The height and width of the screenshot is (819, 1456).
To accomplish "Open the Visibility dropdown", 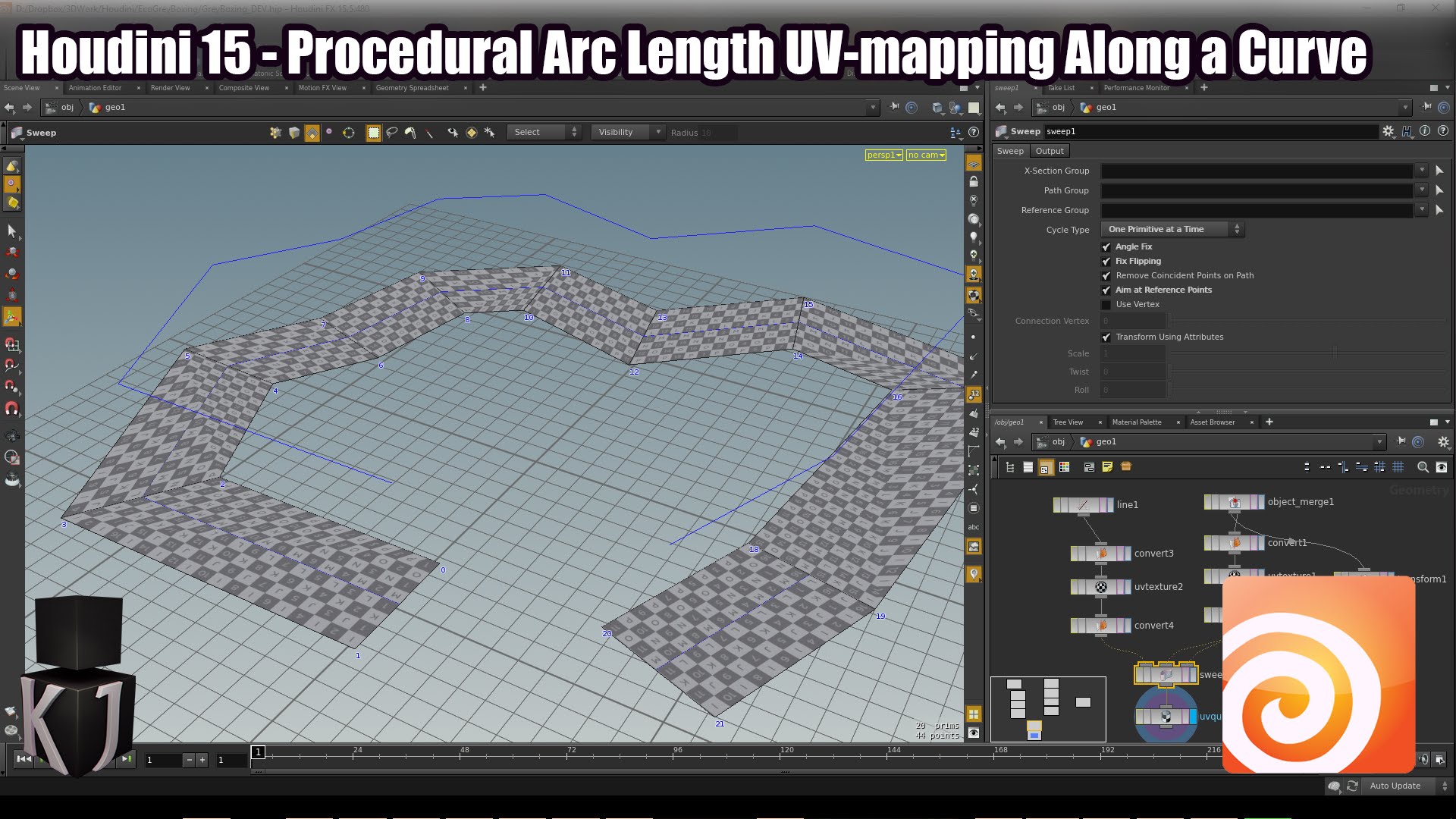I will pos(627,133).
